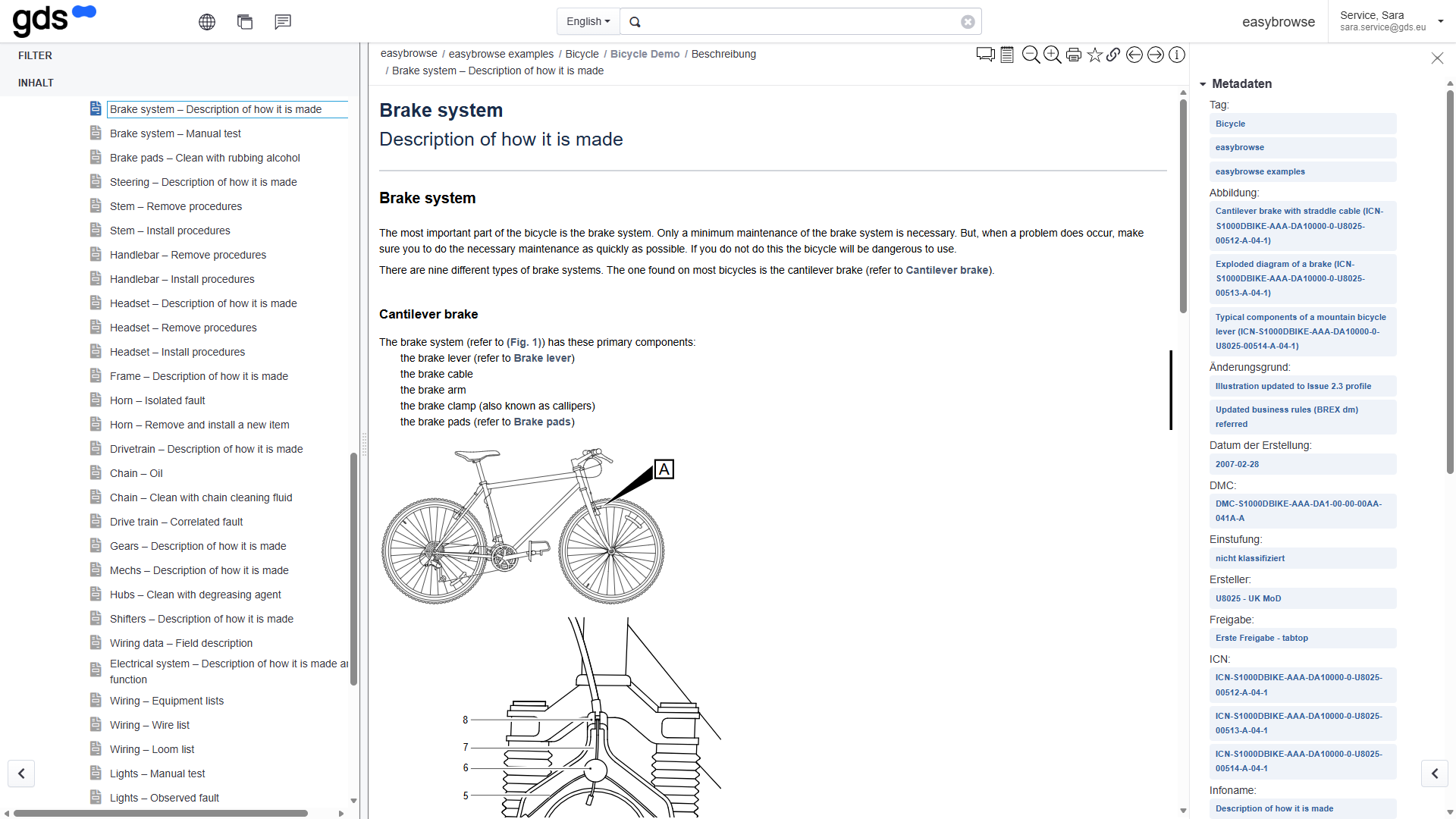Click hotspot A on the bicycle figure
Image resolution: width=1456 pixels, height=819 pixels.
(664, 469)
